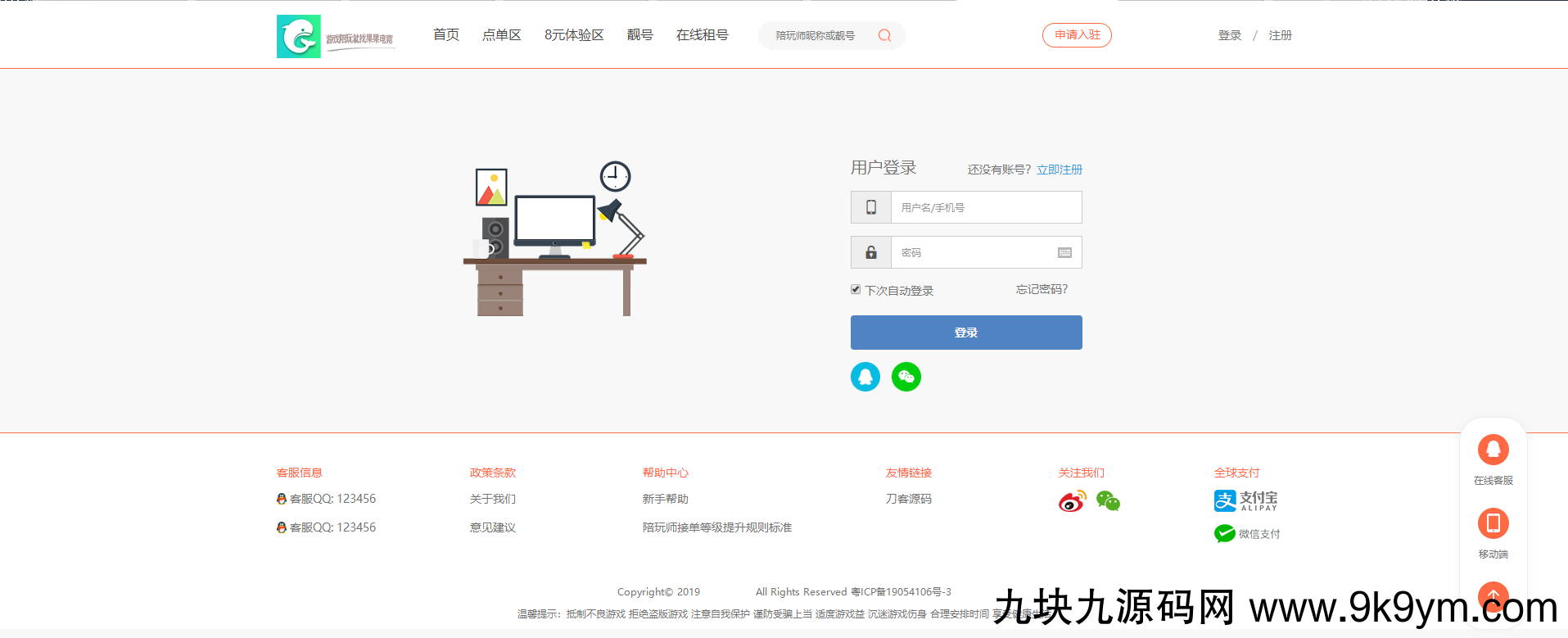
Task: Click 立即注册 link
Action: click(x=1060, y=170)
